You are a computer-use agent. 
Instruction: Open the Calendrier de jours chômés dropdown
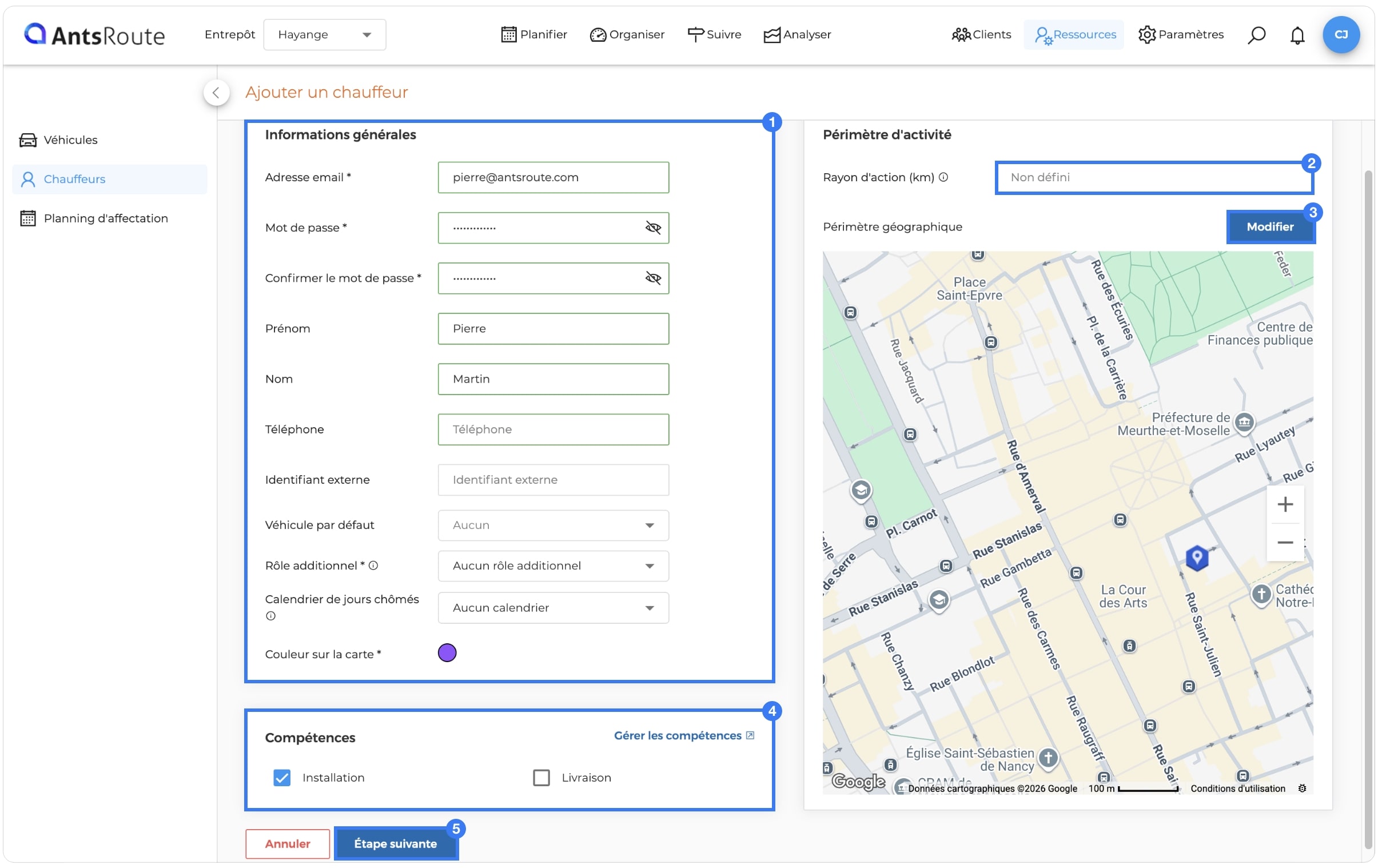[553, 608]
